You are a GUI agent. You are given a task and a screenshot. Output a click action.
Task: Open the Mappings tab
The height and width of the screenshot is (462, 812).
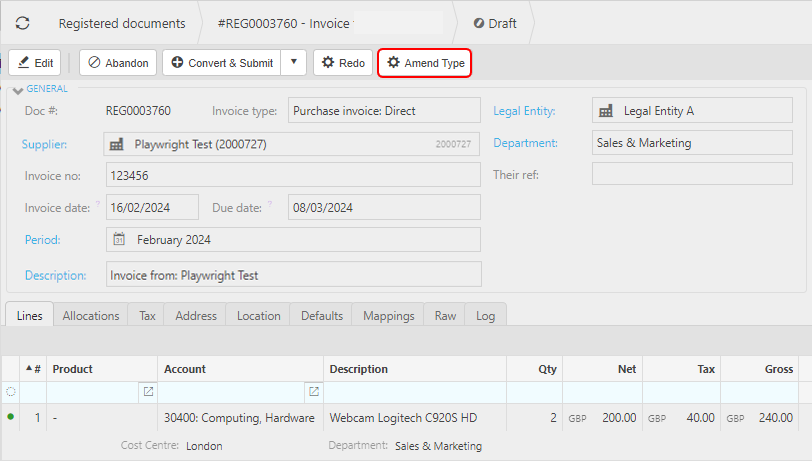(389, 315)
